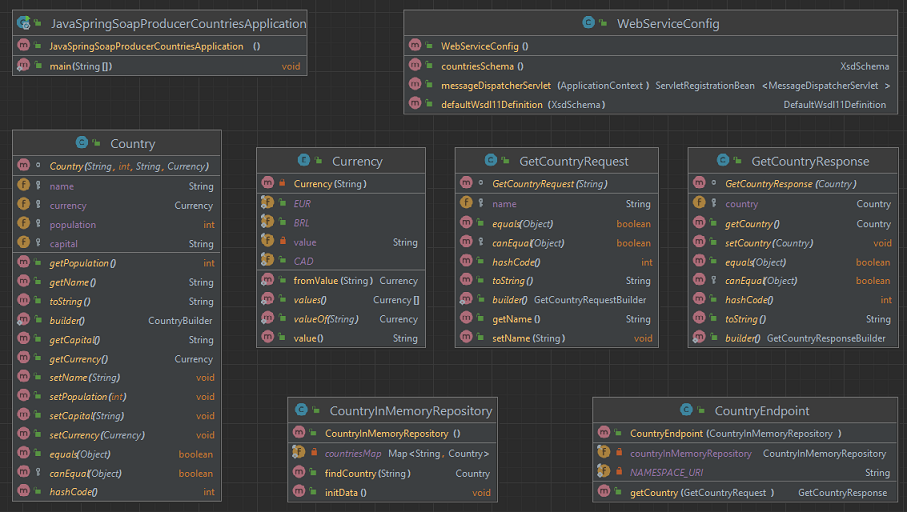Click the class icon beside CountryInMemoryRepository title
This screenshot has width=907, height=512.
(x=301, y=410)
